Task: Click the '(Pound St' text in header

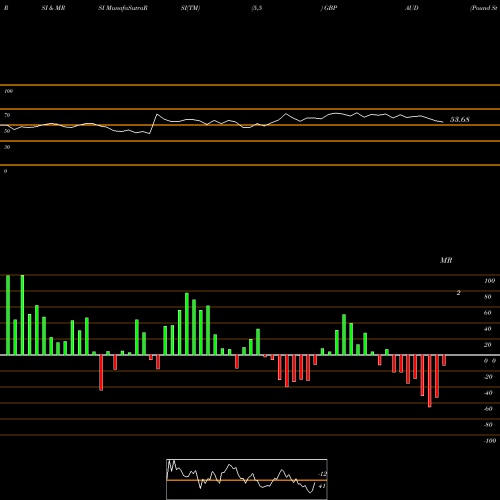Action: (x=484, y=8)
